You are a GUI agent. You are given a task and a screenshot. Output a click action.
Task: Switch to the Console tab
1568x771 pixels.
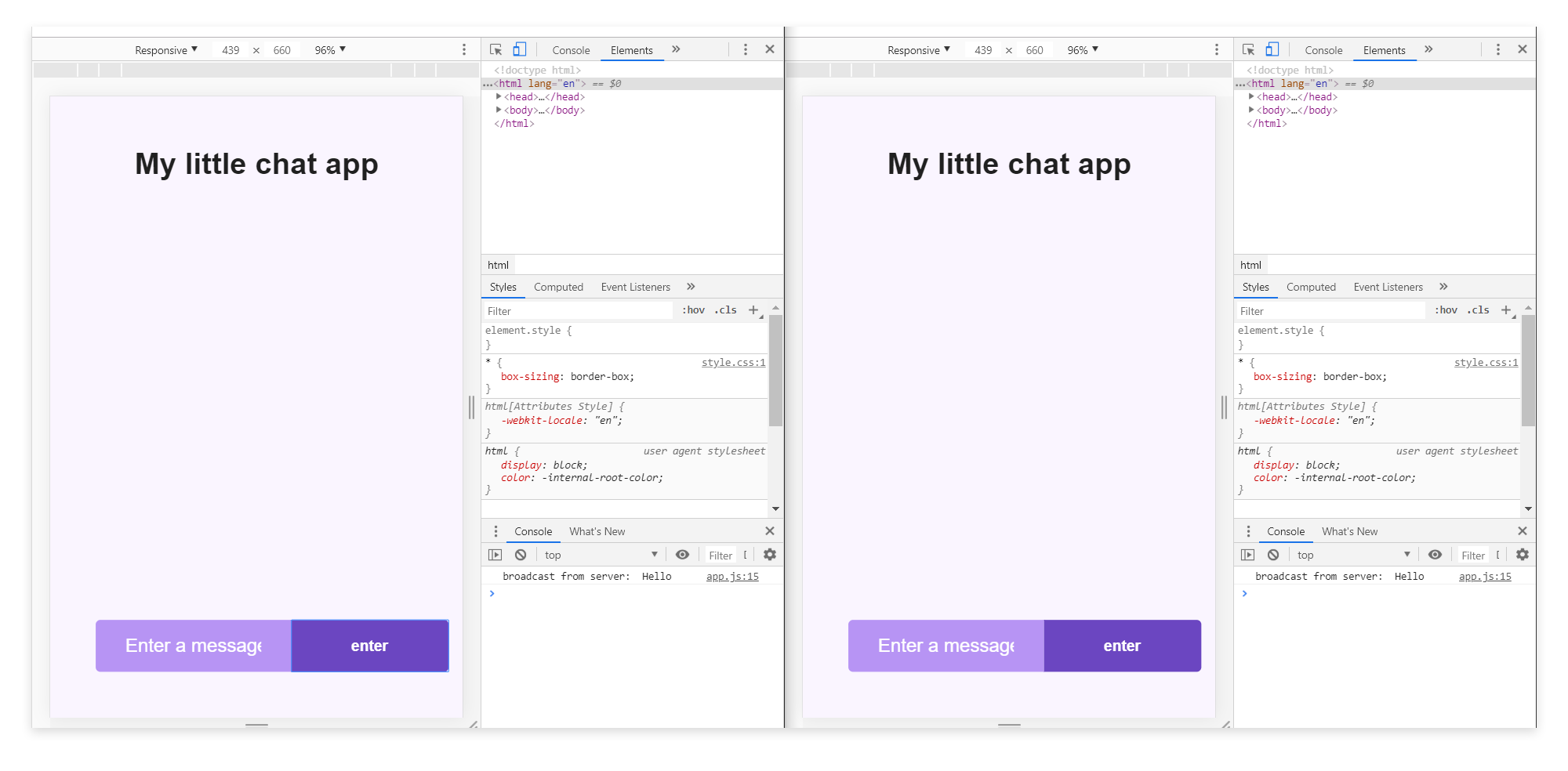point(571,49)
